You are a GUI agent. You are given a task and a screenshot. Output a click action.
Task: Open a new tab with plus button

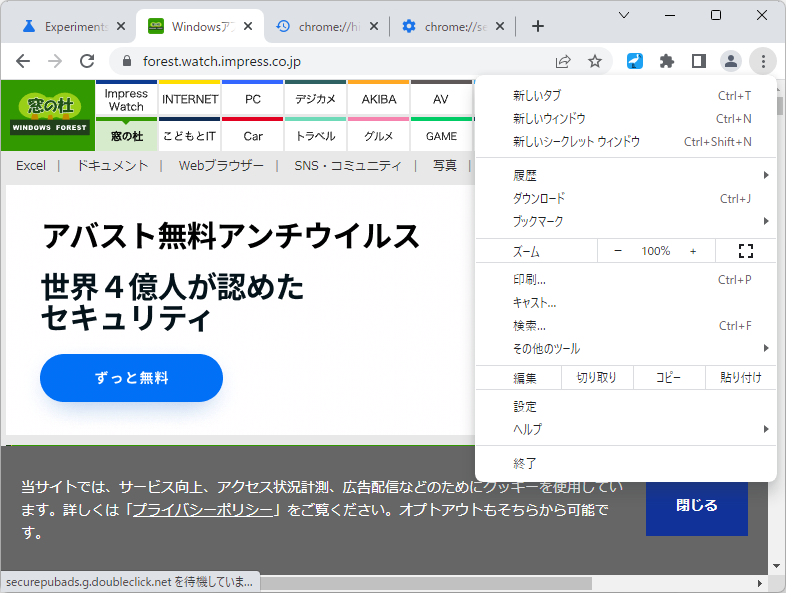pyautogui.click(x=537, y=26)
